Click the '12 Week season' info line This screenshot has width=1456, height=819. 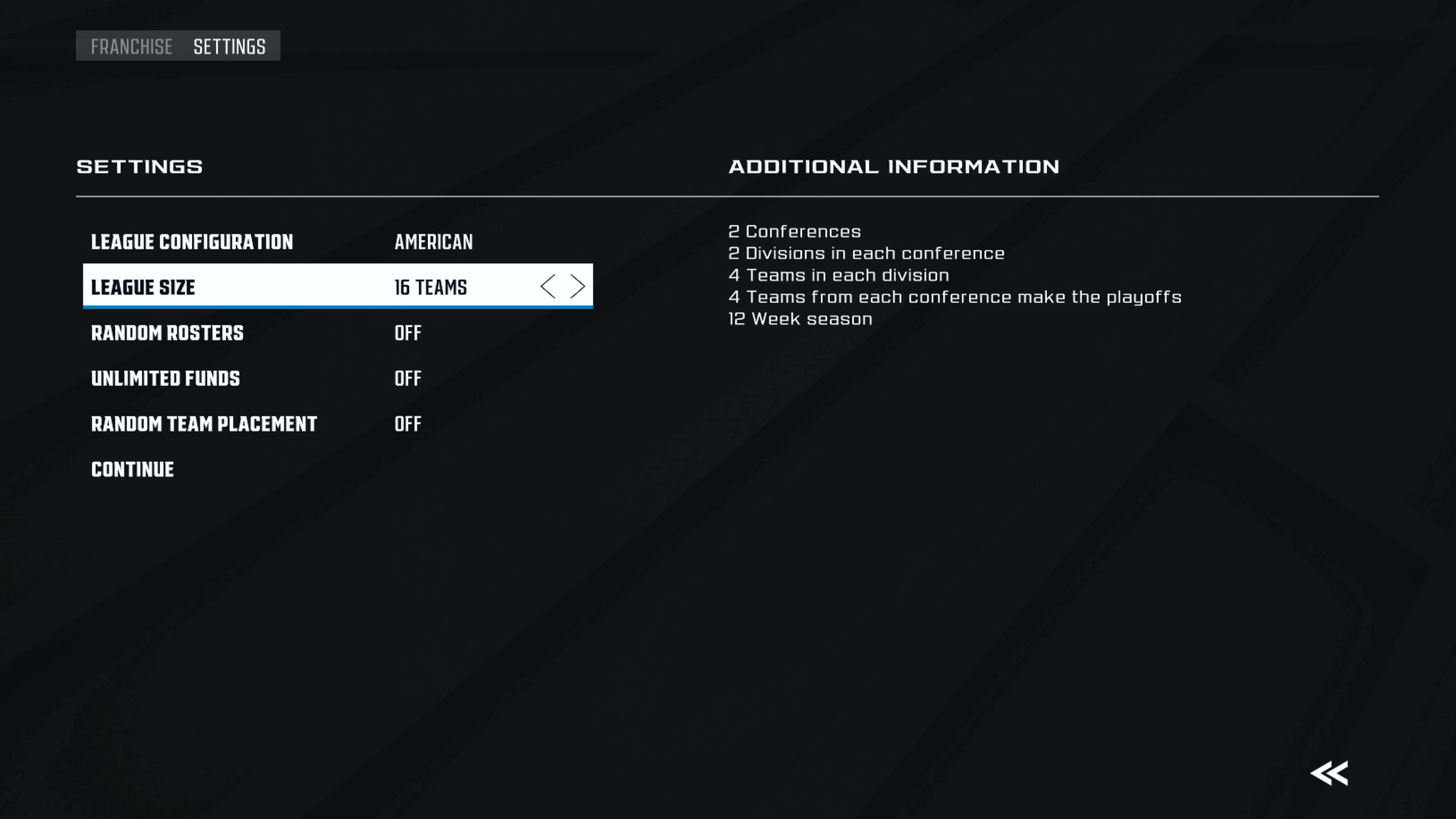(x=800, y=319)
